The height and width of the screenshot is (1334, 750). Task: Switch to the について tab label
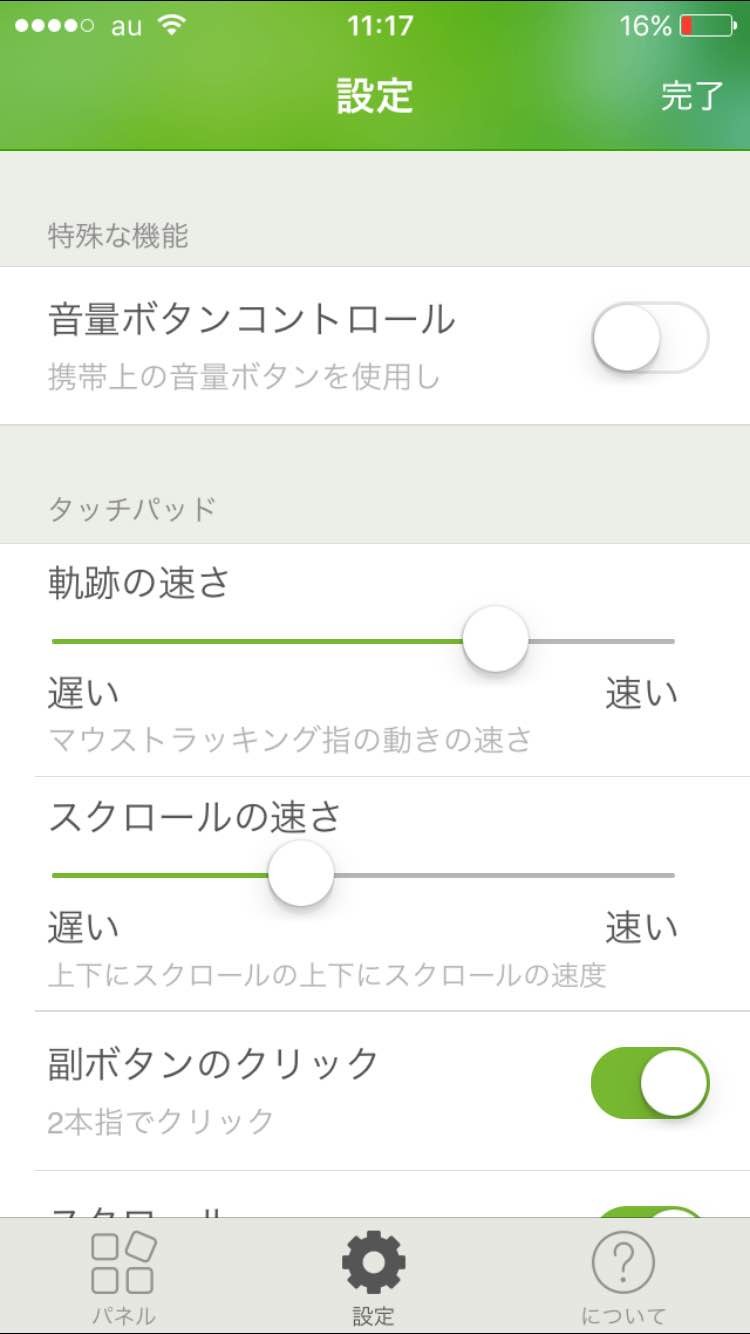coord(623,1316)
